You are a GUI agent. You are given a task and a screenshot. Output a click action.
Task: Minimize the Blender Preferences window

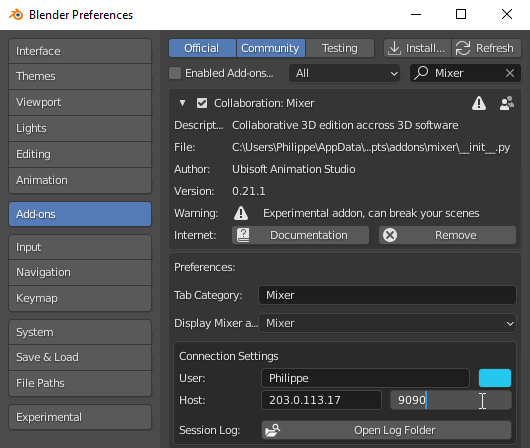[x=416, y=15]
